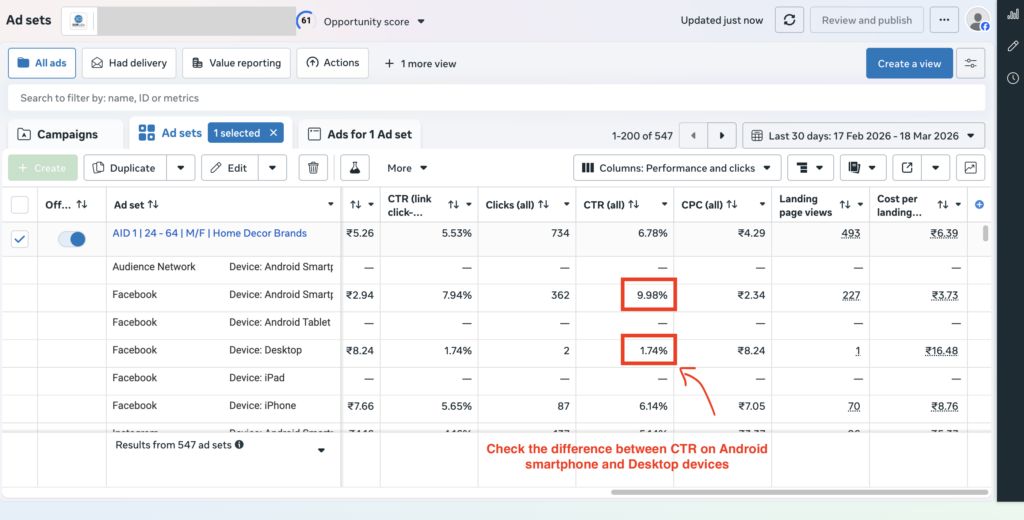The height and width of the screenshot is (520, 1024).
Task: Toggle off the AID 1 ad set switch
Action: [72, 239]
